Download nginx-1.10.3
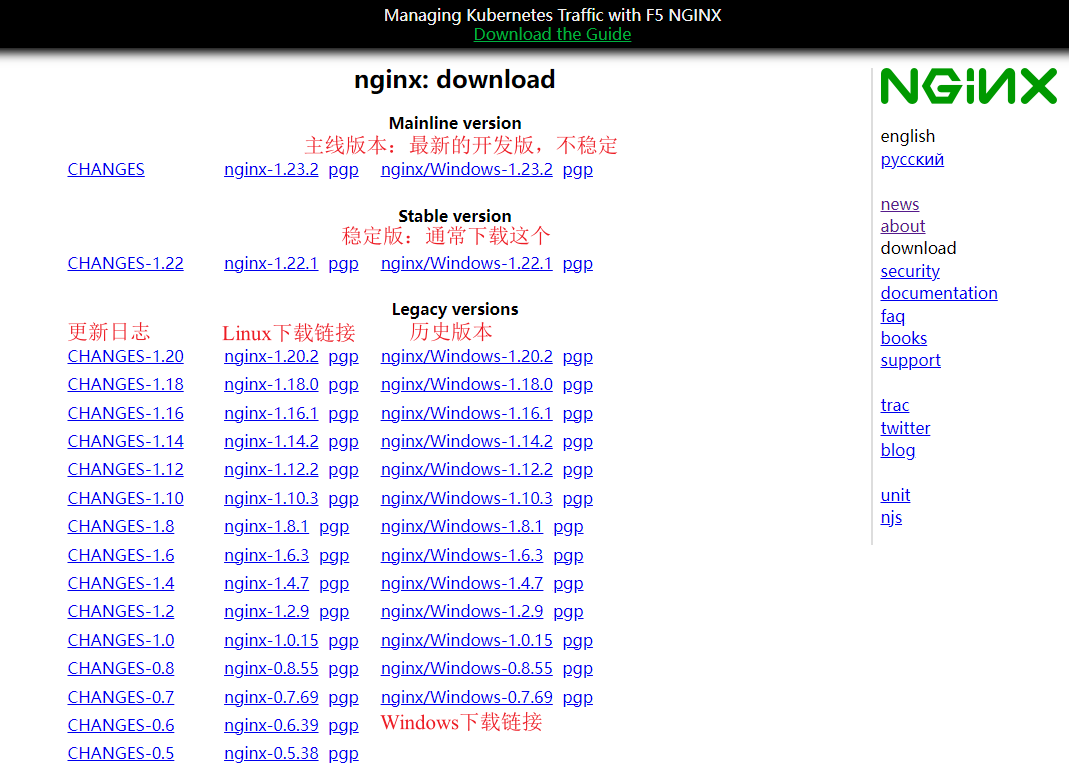1069x774 pixels. pos(271,498)
